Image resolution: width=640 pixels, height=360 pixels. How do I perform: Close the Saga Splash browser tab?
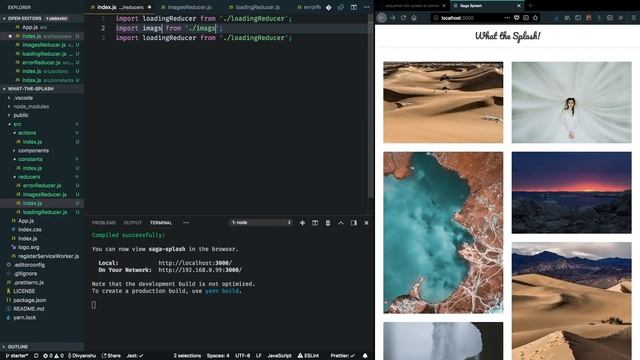(x=519, y=6)
